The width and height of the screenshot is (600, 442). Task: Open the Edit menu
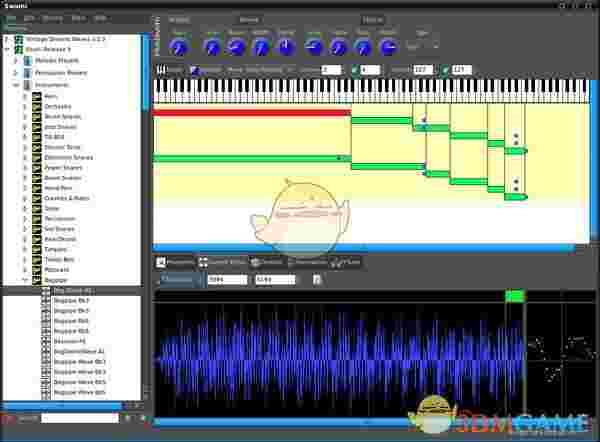[x=29, y=18]
